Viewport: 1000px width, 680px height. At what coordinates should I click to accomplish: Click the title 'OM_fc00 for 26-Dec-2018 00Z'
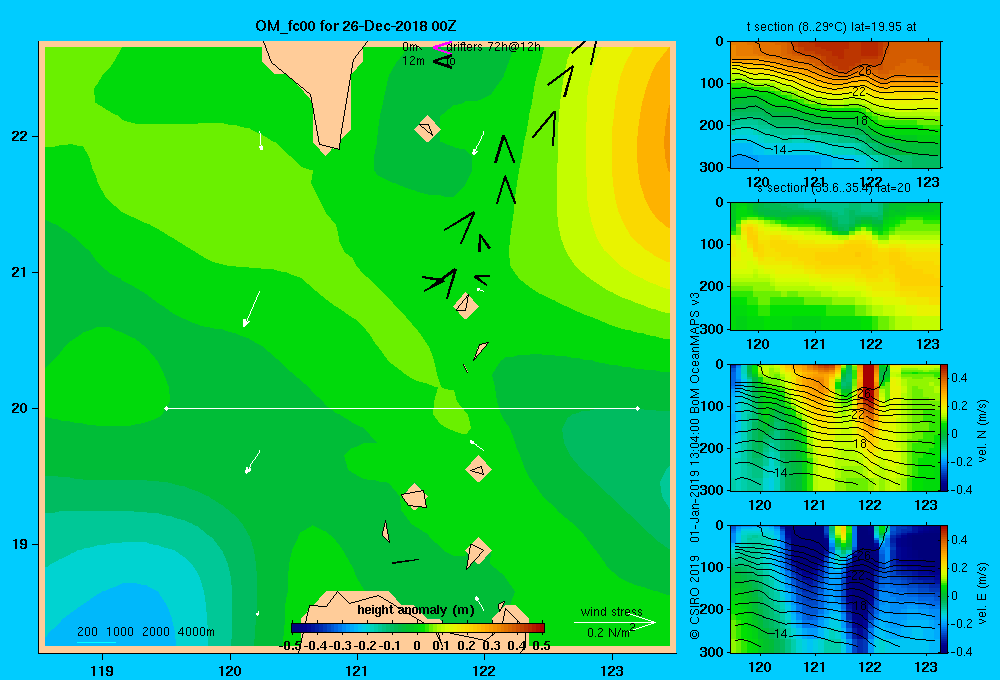356,26
